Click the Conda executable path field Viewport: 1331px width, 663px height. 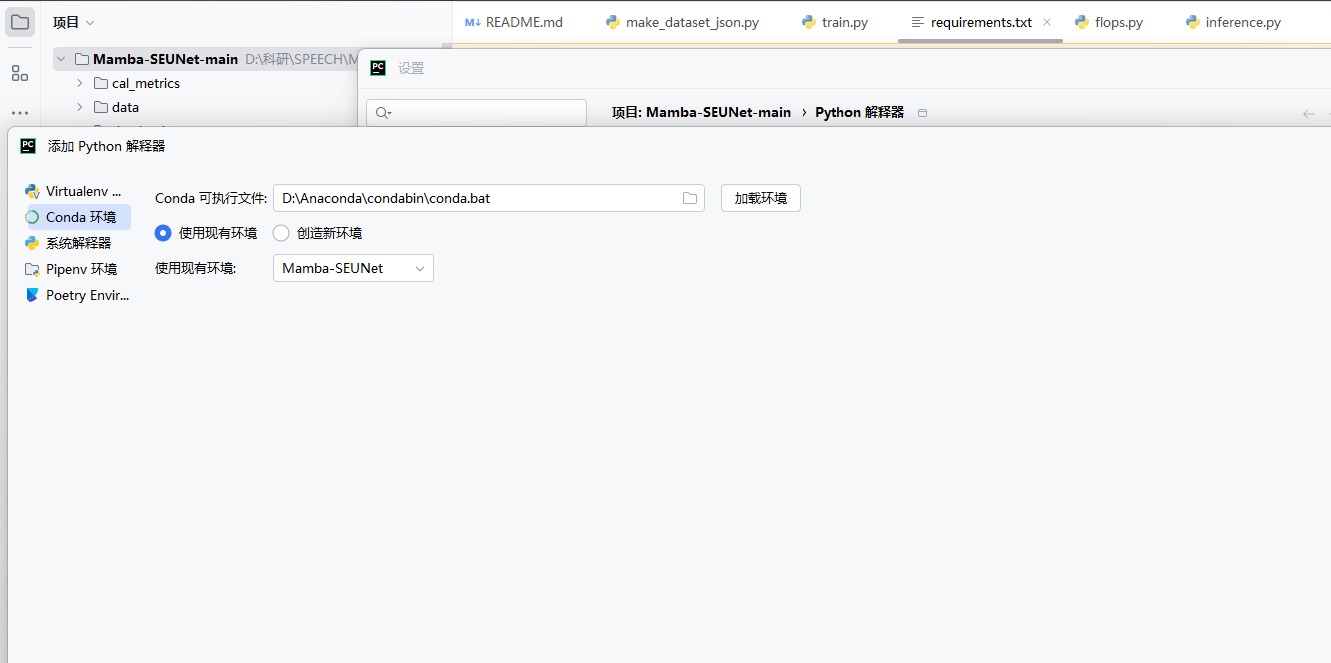pos(489,198)
